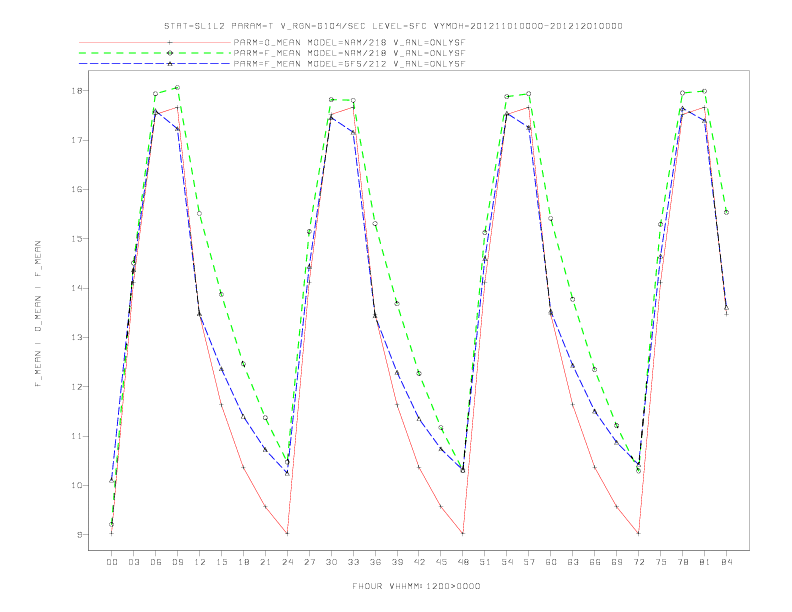Click x-axis tick label 30
Viewport: 792px width, 612px height.
pyautogui.click(x=331, y=562)
